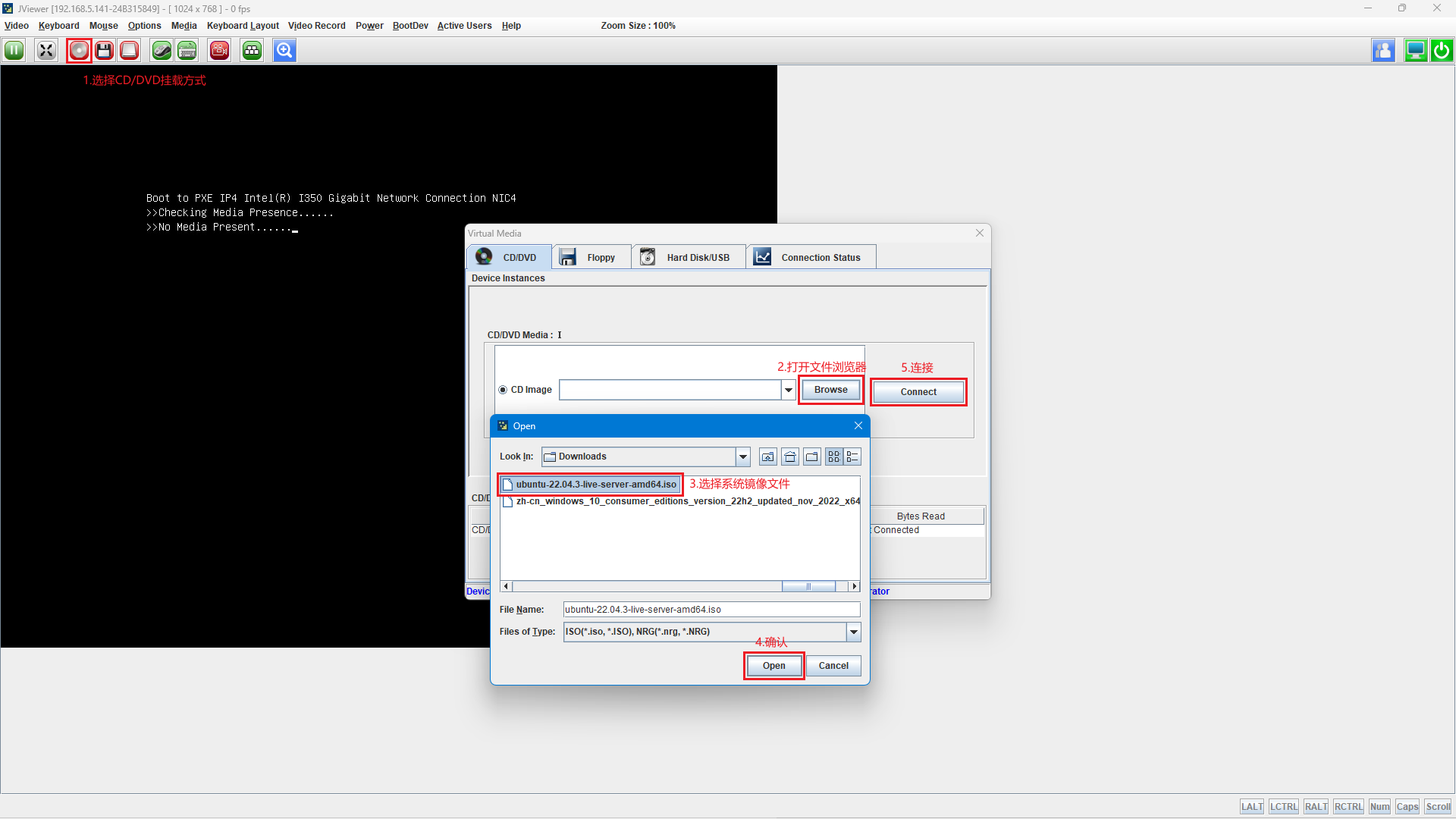1456x819 pixels.
Task: Expand the Look In Downloads dropdown
Action: 743,457
